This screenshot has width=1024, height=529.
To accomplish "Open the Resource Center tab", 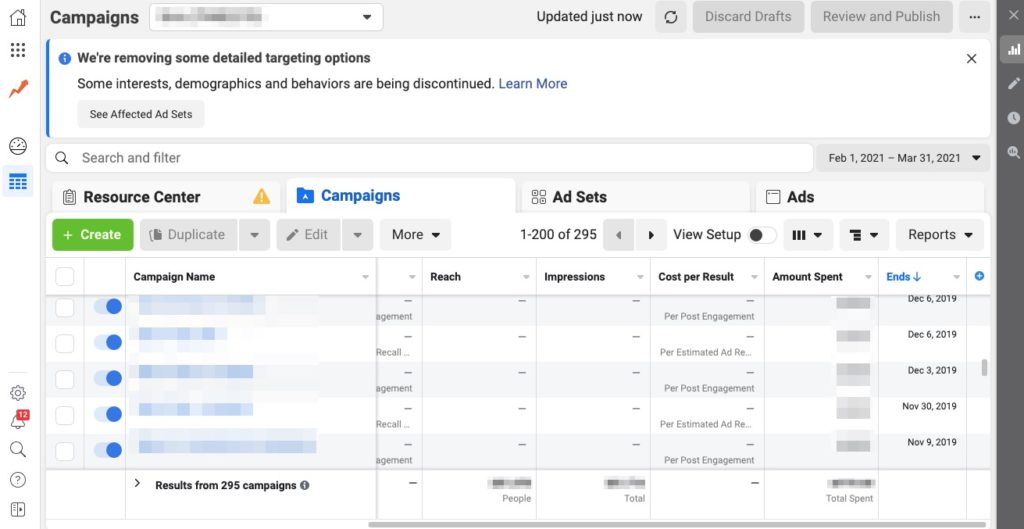I will click(142, 197).
